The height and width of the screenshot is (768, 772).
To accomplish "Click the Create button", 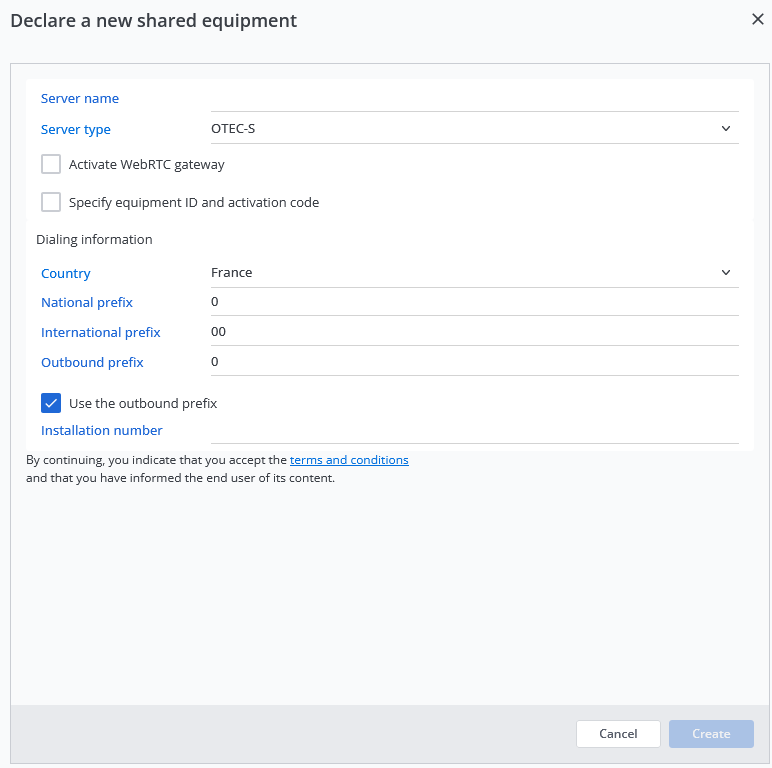I will [711, 734].
